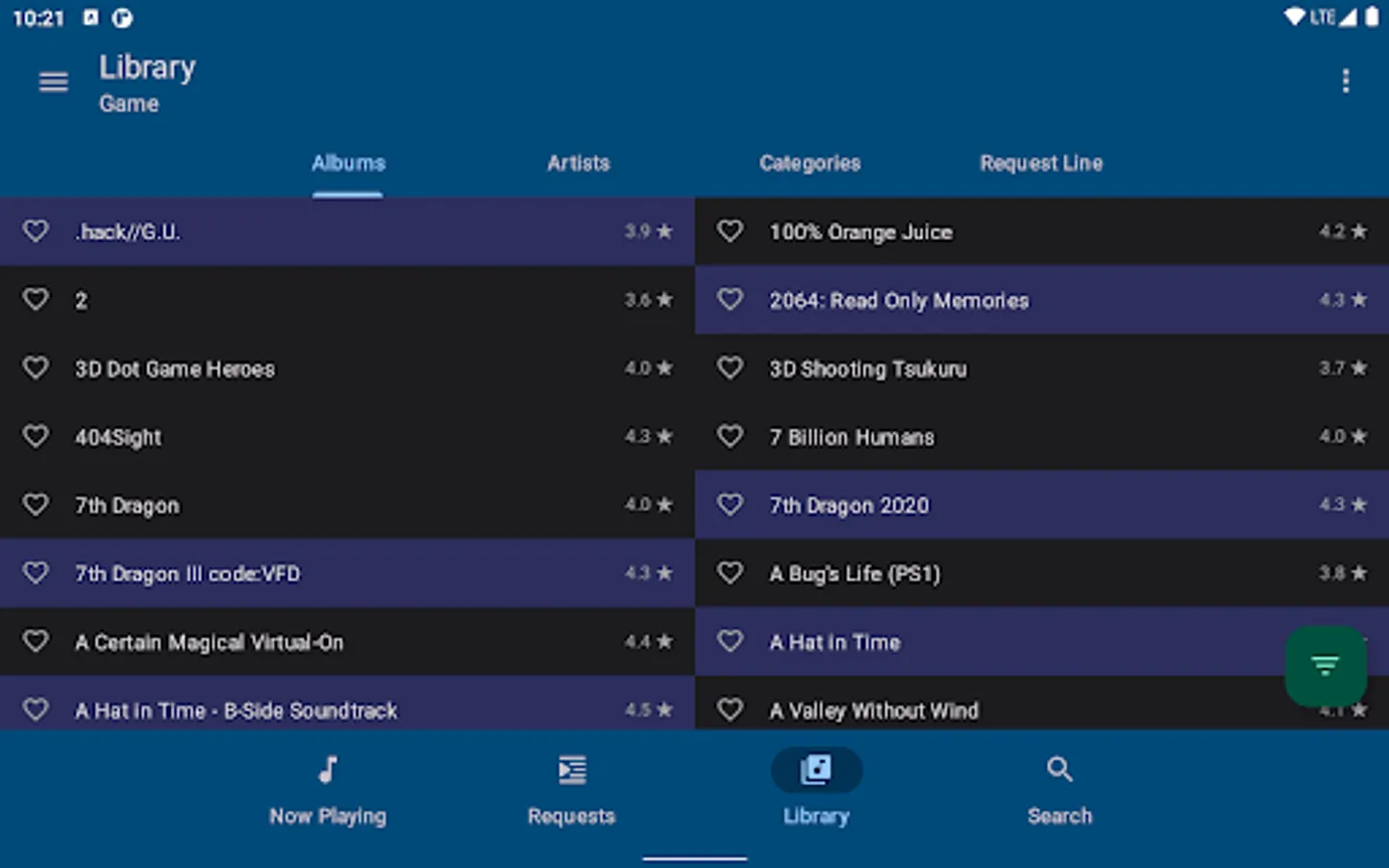Open the hamburger navigation menu
The height and width of the screenshot is (868, 1389).
pos(53,82)
